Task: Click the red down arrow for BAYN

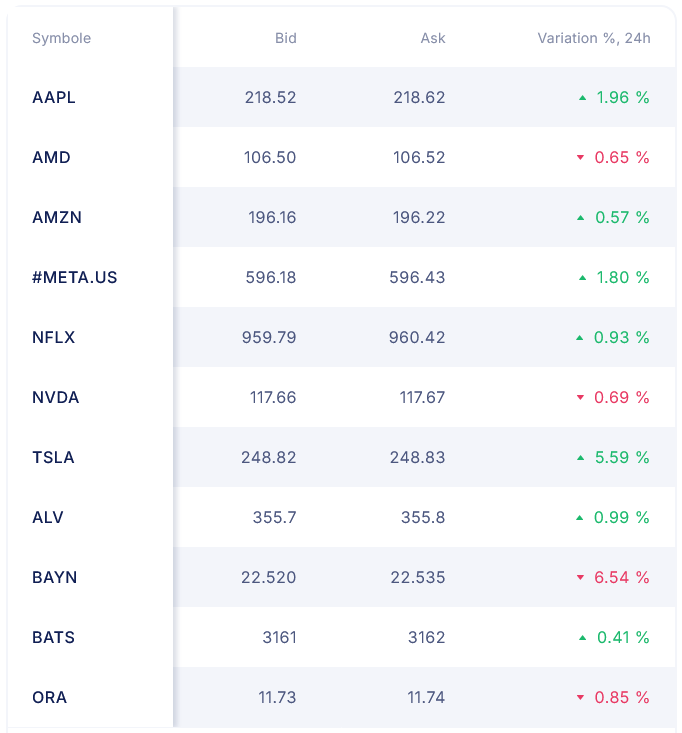Action: 580,578
